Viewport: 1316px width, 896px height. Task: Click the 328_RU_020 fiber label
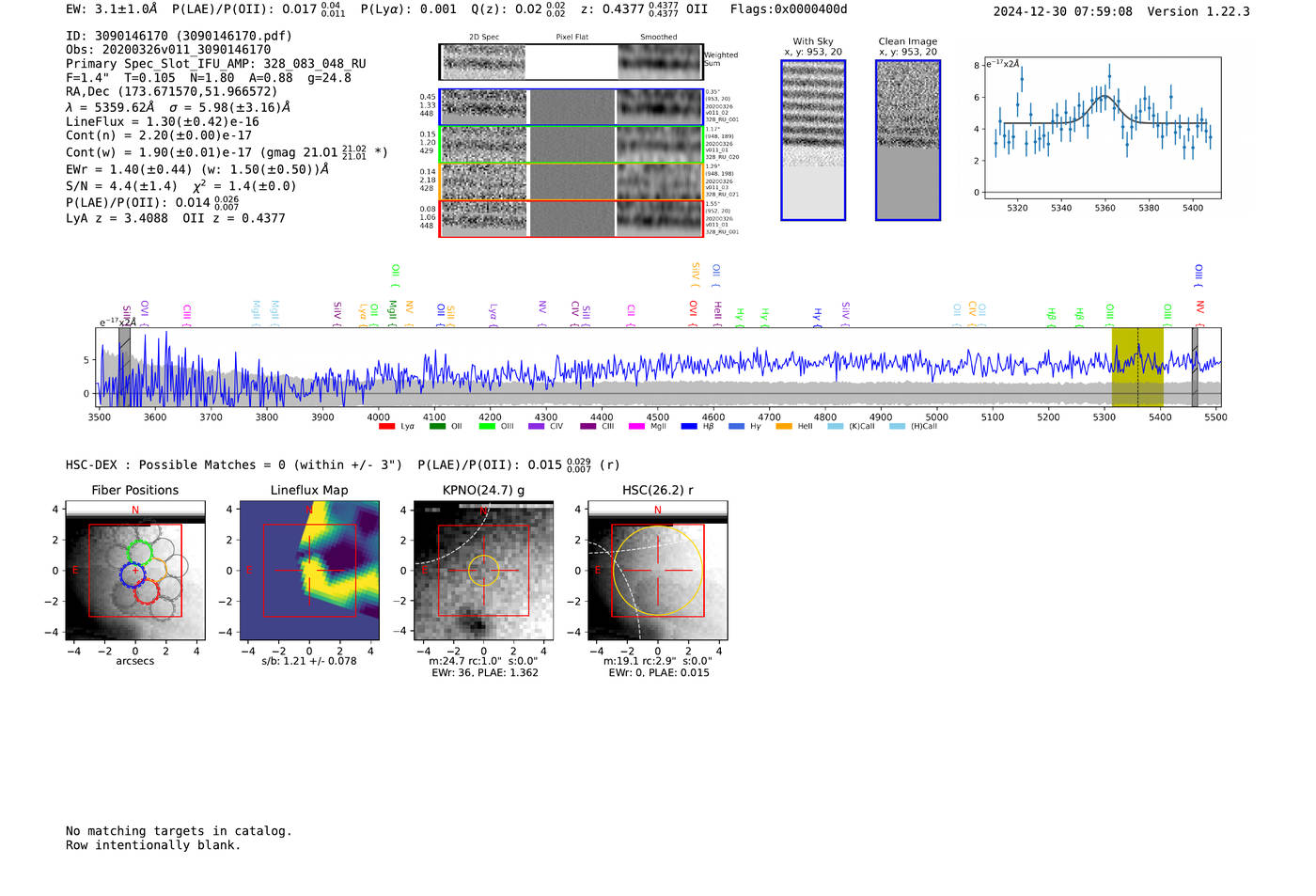click(x=722, y=158)
